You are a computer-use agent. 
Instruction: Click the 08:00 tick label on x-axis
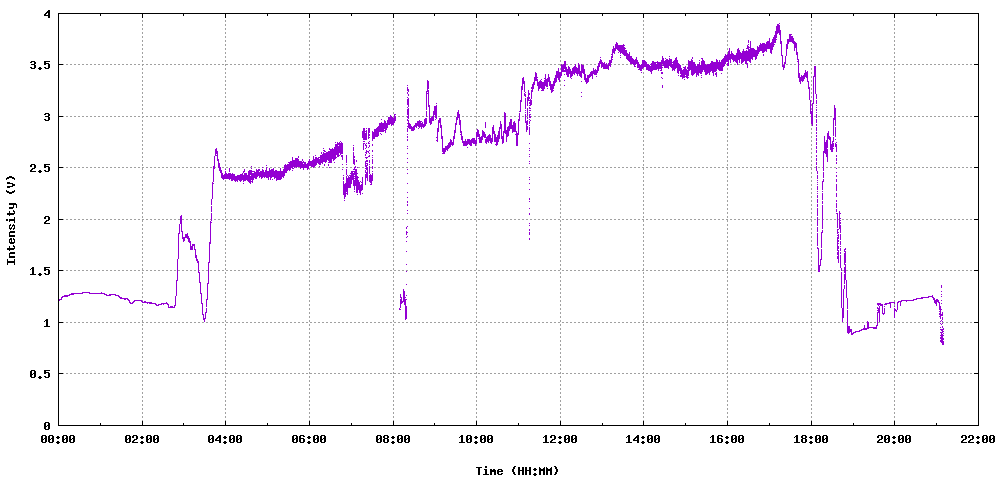(393, 439)
